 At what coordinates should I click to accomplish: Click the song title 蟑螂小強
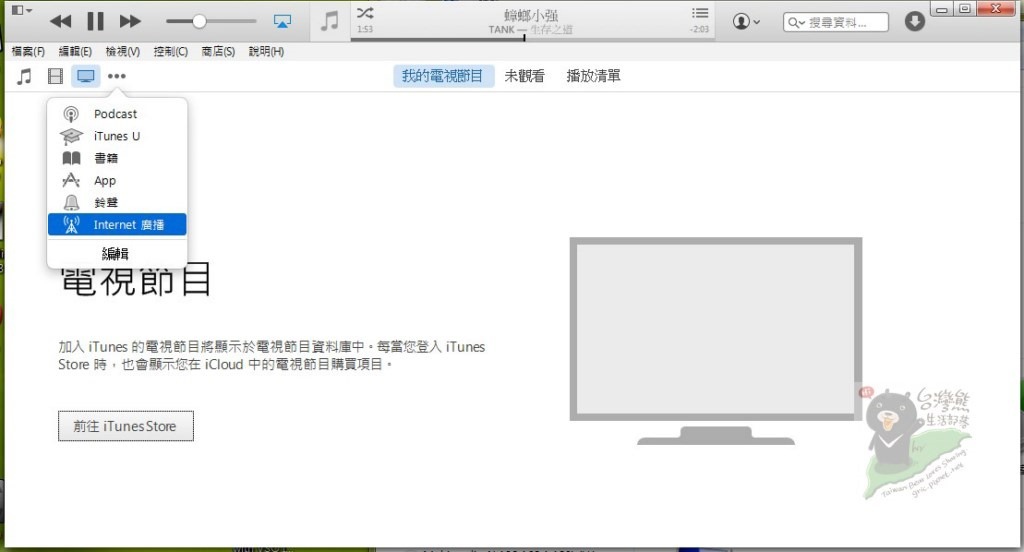(x=531, y=15)
